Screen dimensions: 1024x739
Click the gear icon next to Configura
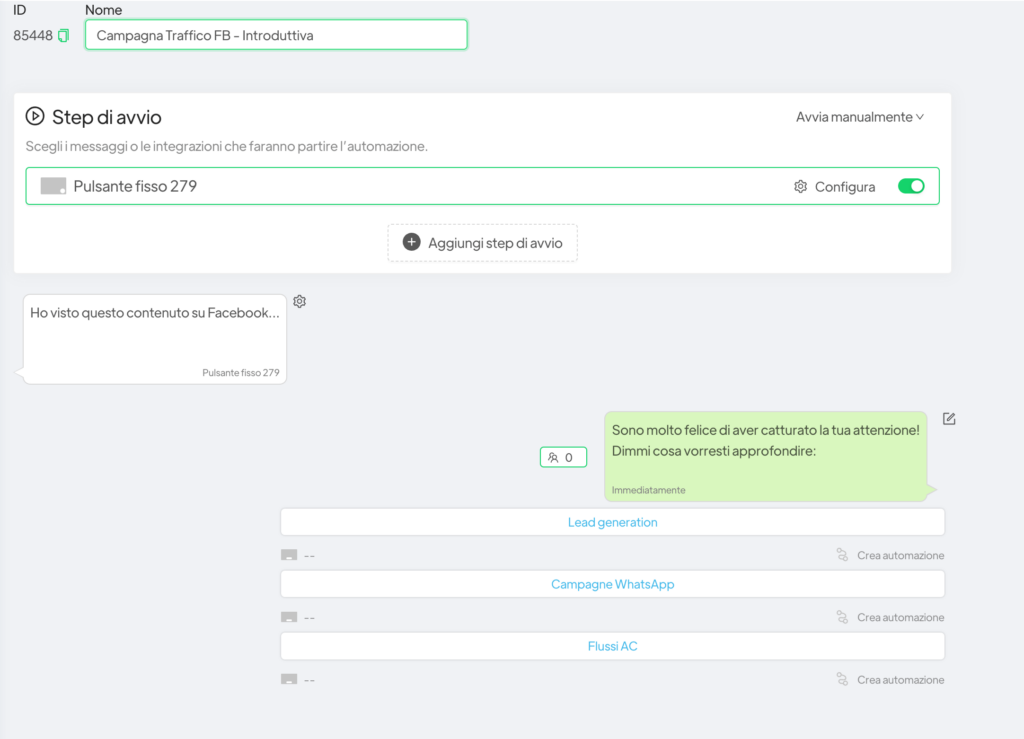click(800, 187)
